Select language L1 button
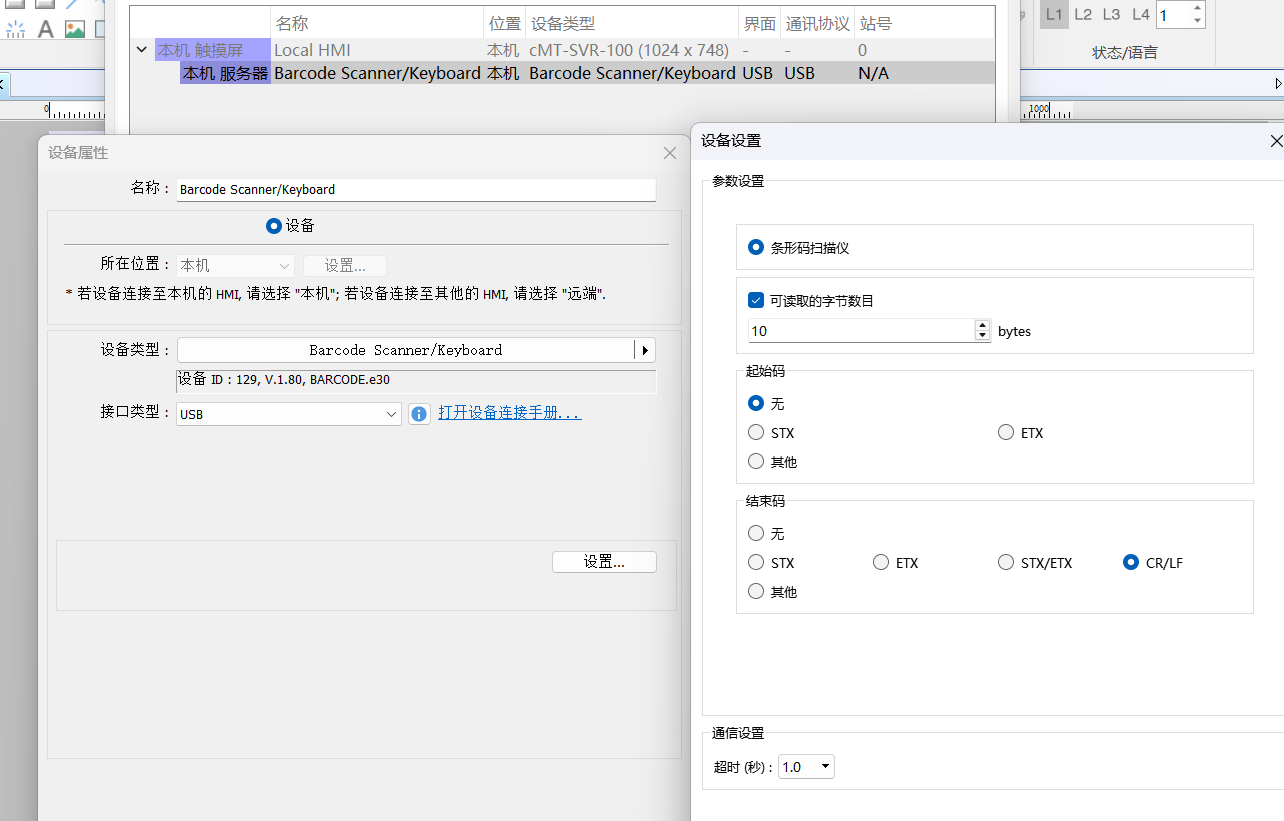 1054,14
